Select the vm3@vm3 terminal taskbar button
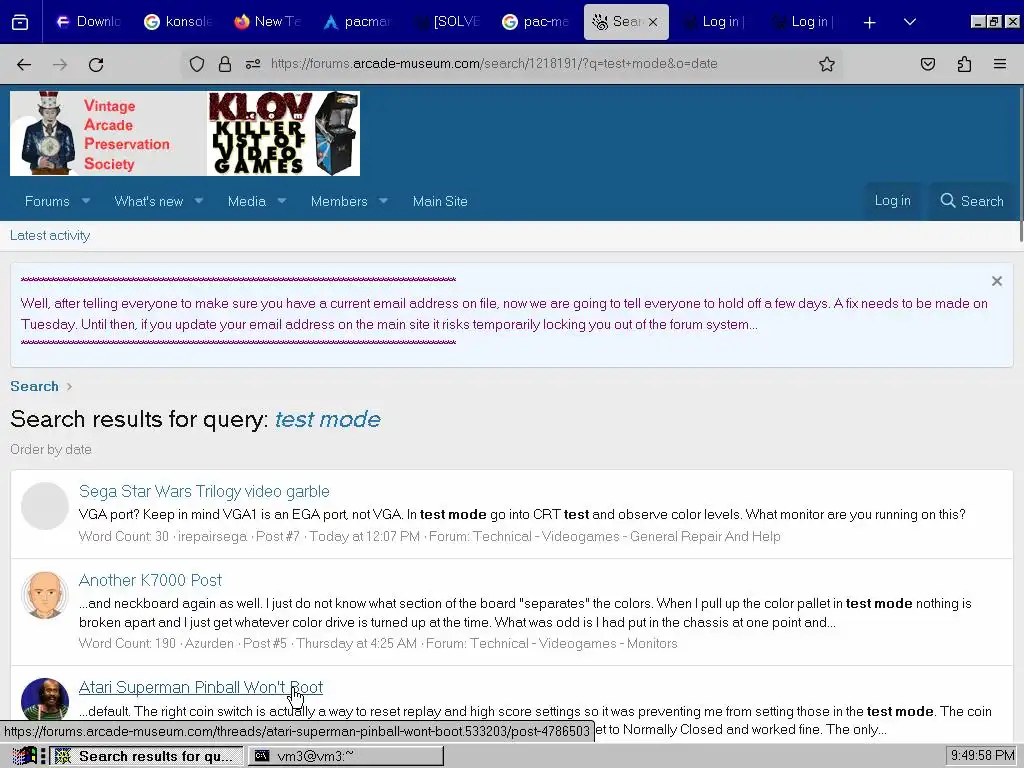Screen dimensions: 1024x768 (345, 756)
